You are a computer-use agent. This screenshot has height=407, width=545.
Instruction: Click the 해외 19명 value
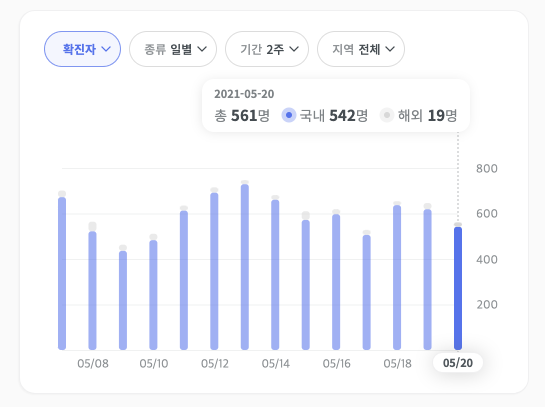point(428,115)
